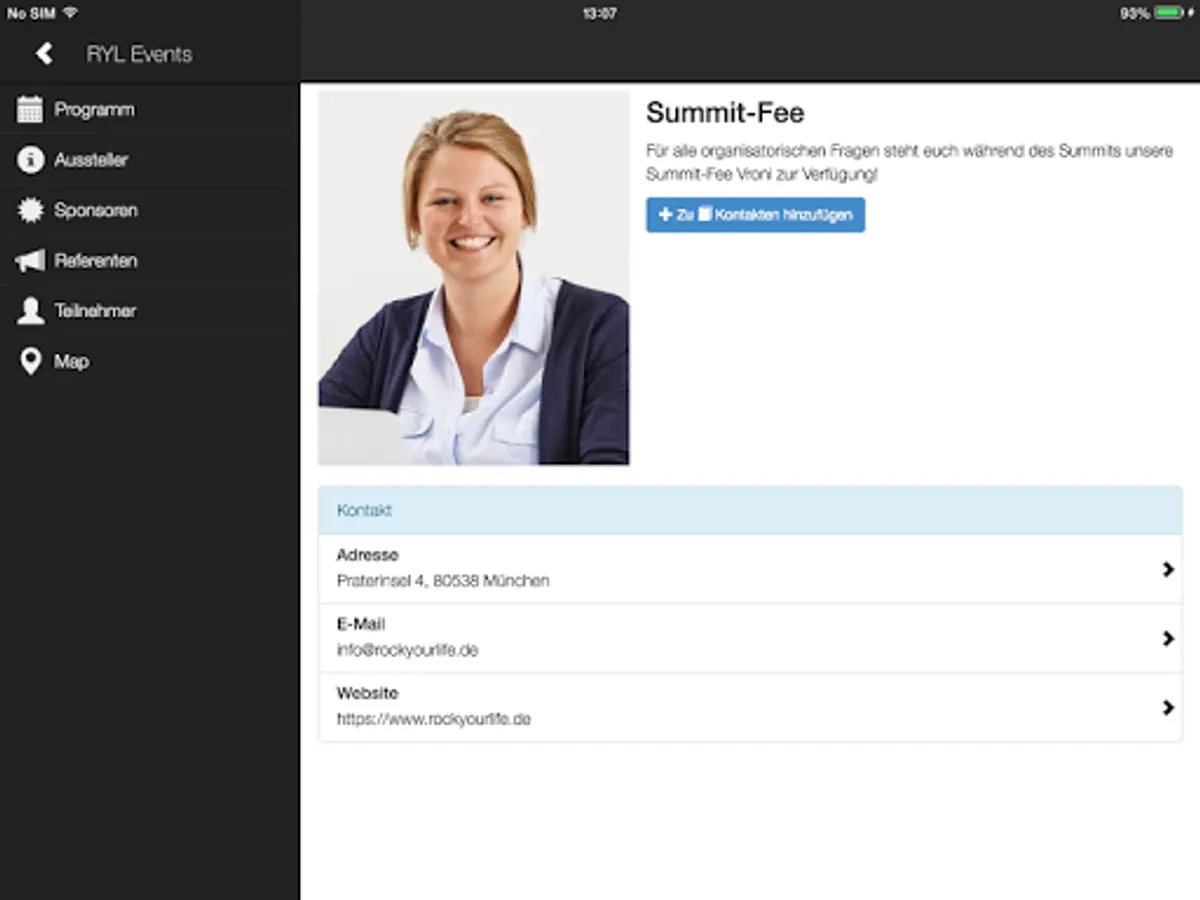Follow the Website row chevron

1167,707
